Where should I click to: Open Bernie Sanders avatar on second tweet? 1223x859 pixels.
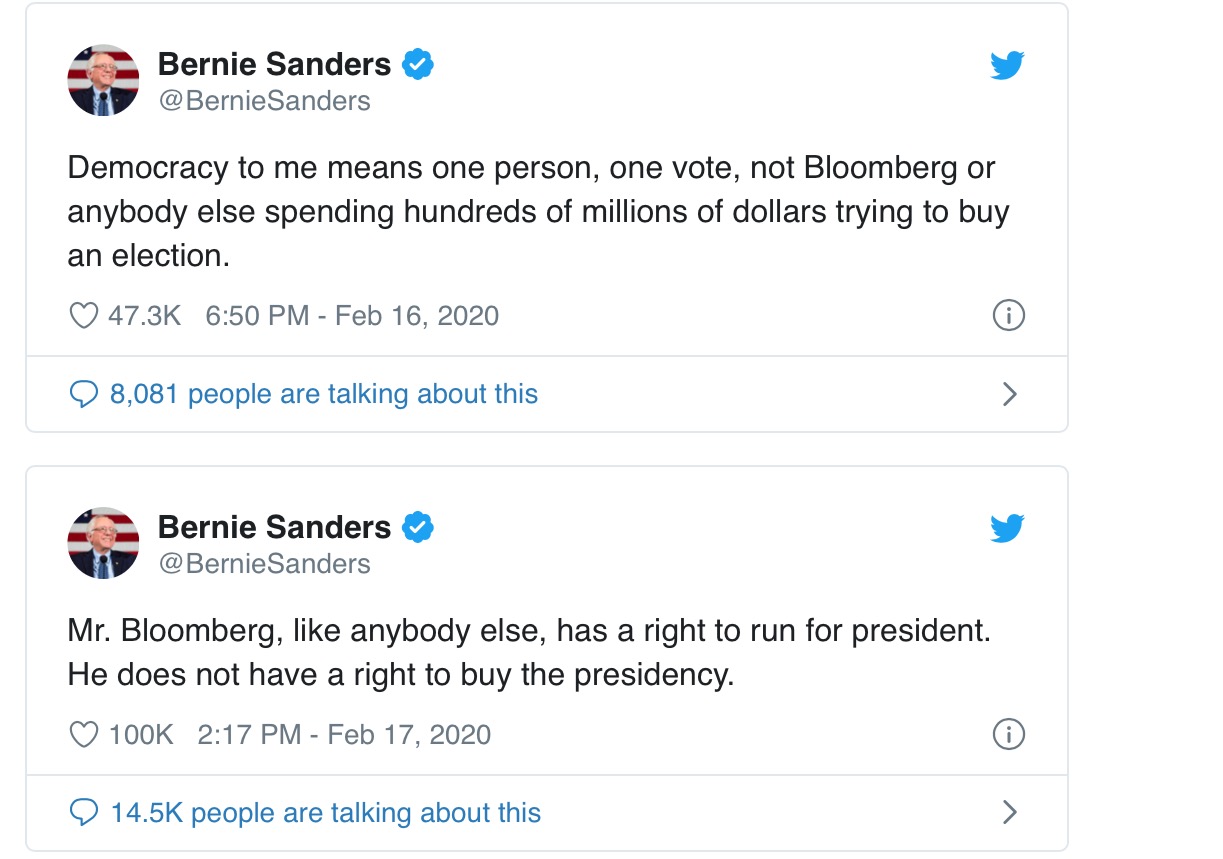pyautogui.click(x=103, y=543)
